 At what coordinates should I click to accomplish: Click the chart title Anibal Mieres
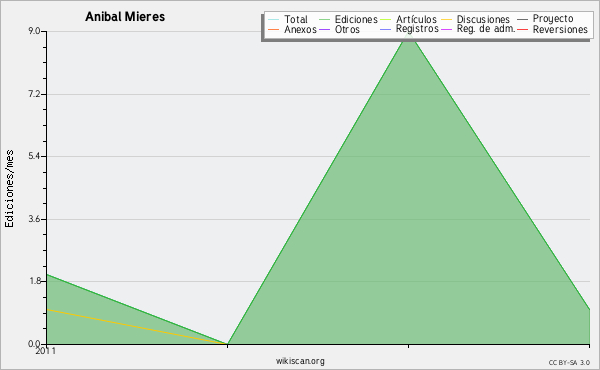click(x=125, y=16)
